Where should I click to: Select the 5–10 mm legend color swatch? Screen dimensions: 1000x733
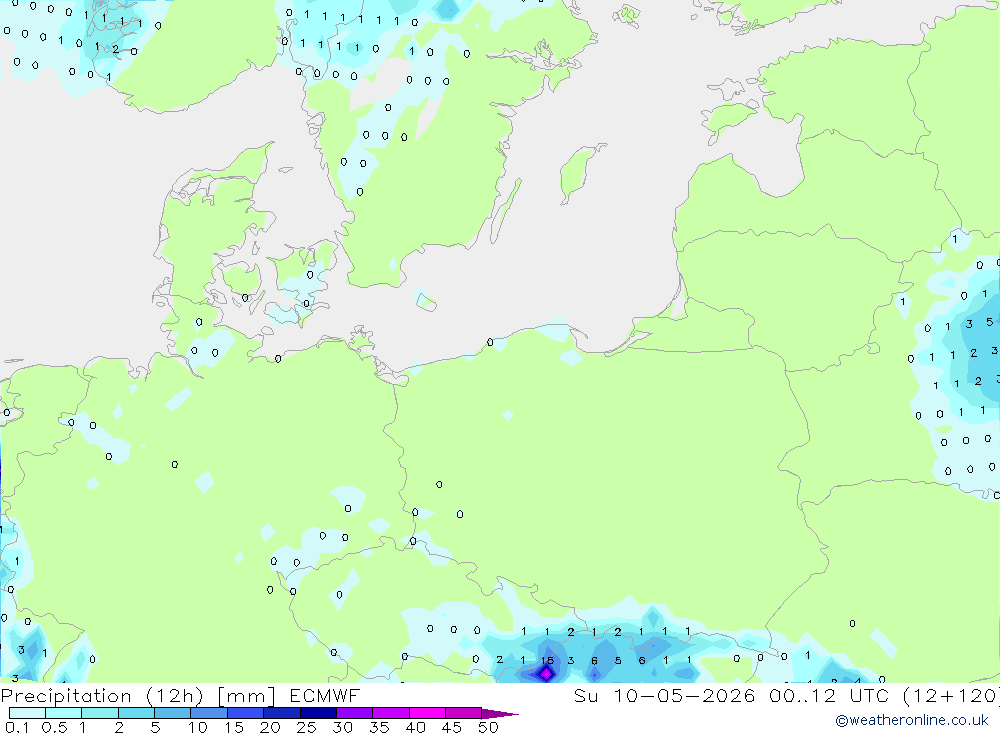click(x=173, y=713)
